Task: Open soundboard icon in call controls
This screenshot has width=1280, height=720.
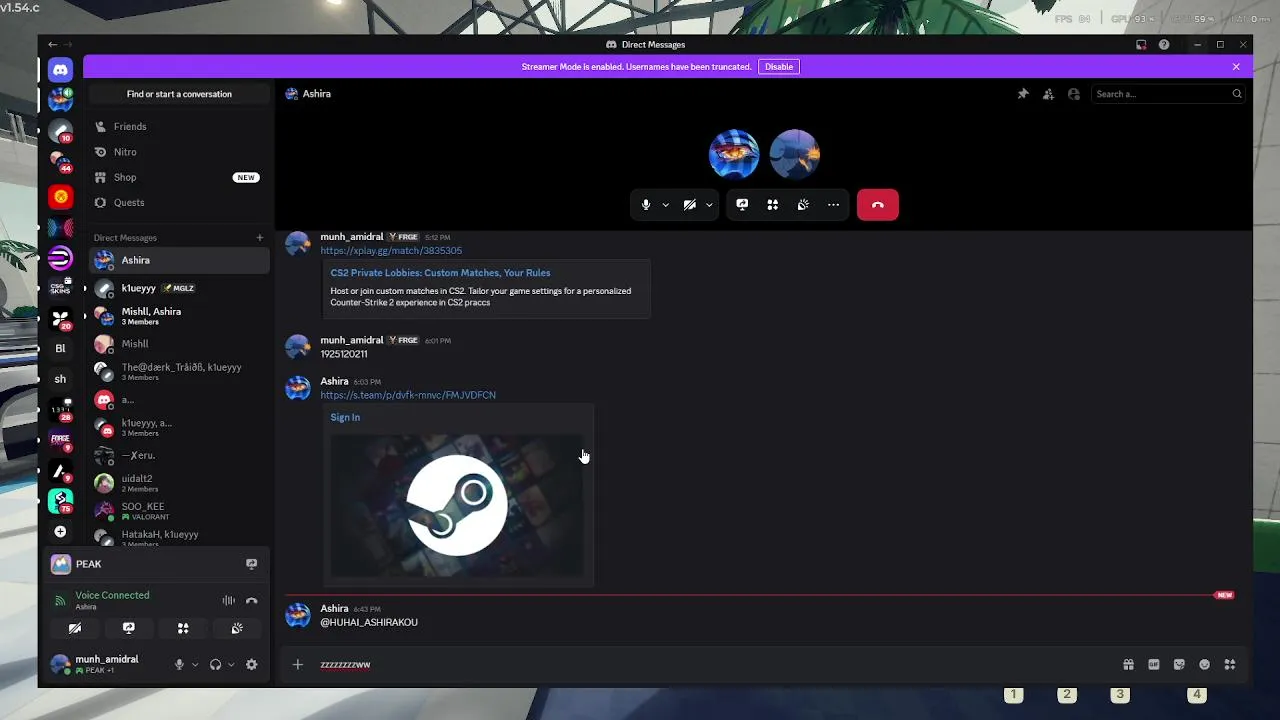Action: pyautogui.click(x=803, y=205)
